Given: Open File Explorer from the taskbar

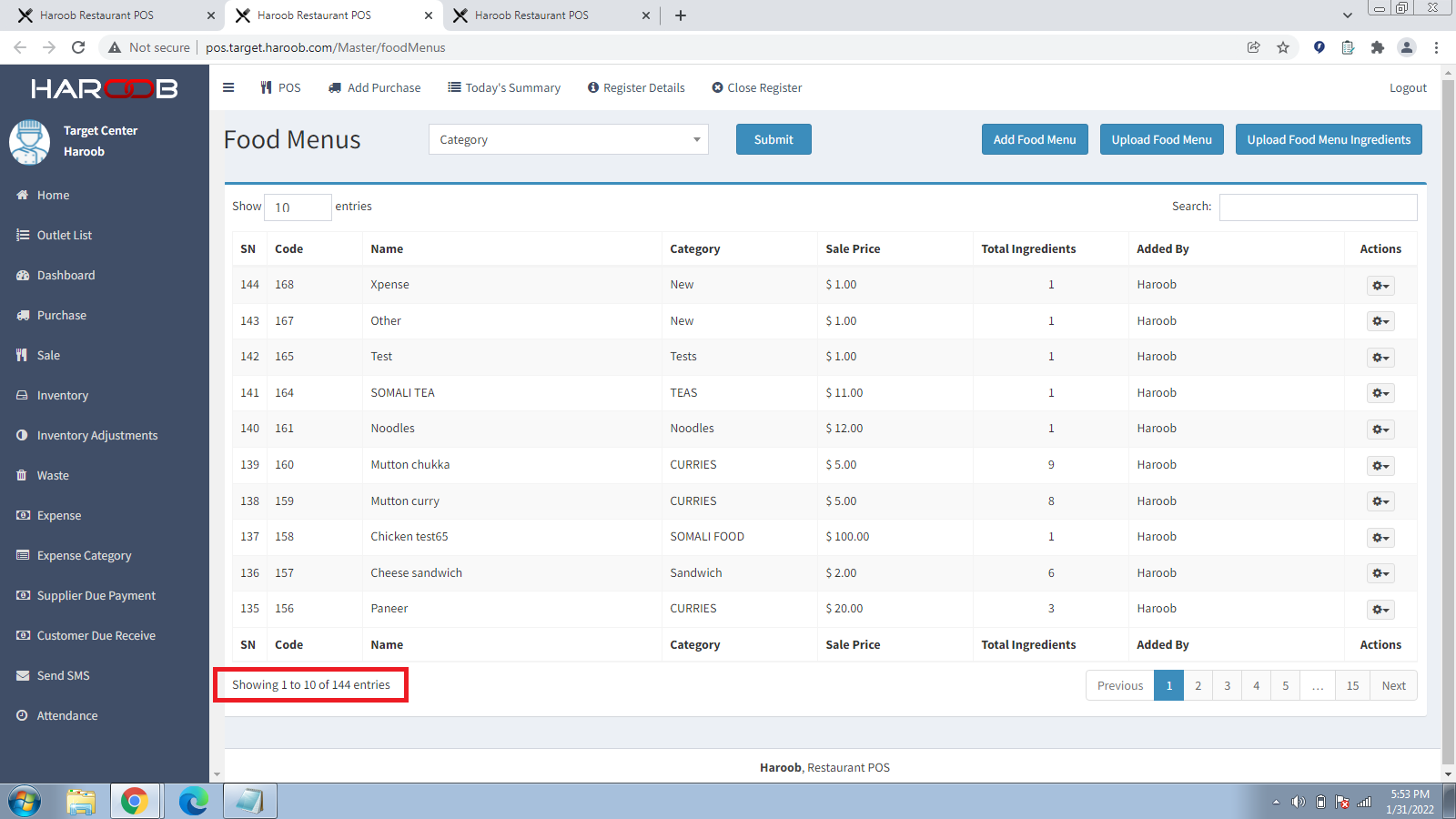Looking at the screenshot, I should coord(81,802).
